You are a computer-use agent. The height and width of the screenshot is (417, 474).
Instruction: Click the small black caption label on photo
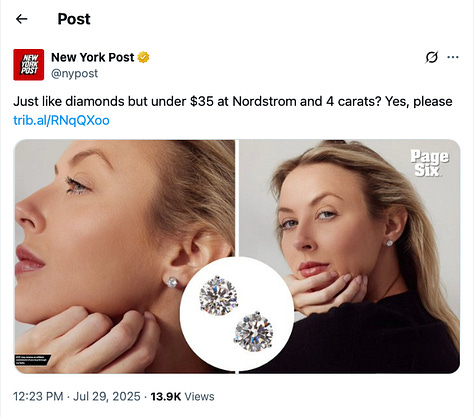point(32,360)
